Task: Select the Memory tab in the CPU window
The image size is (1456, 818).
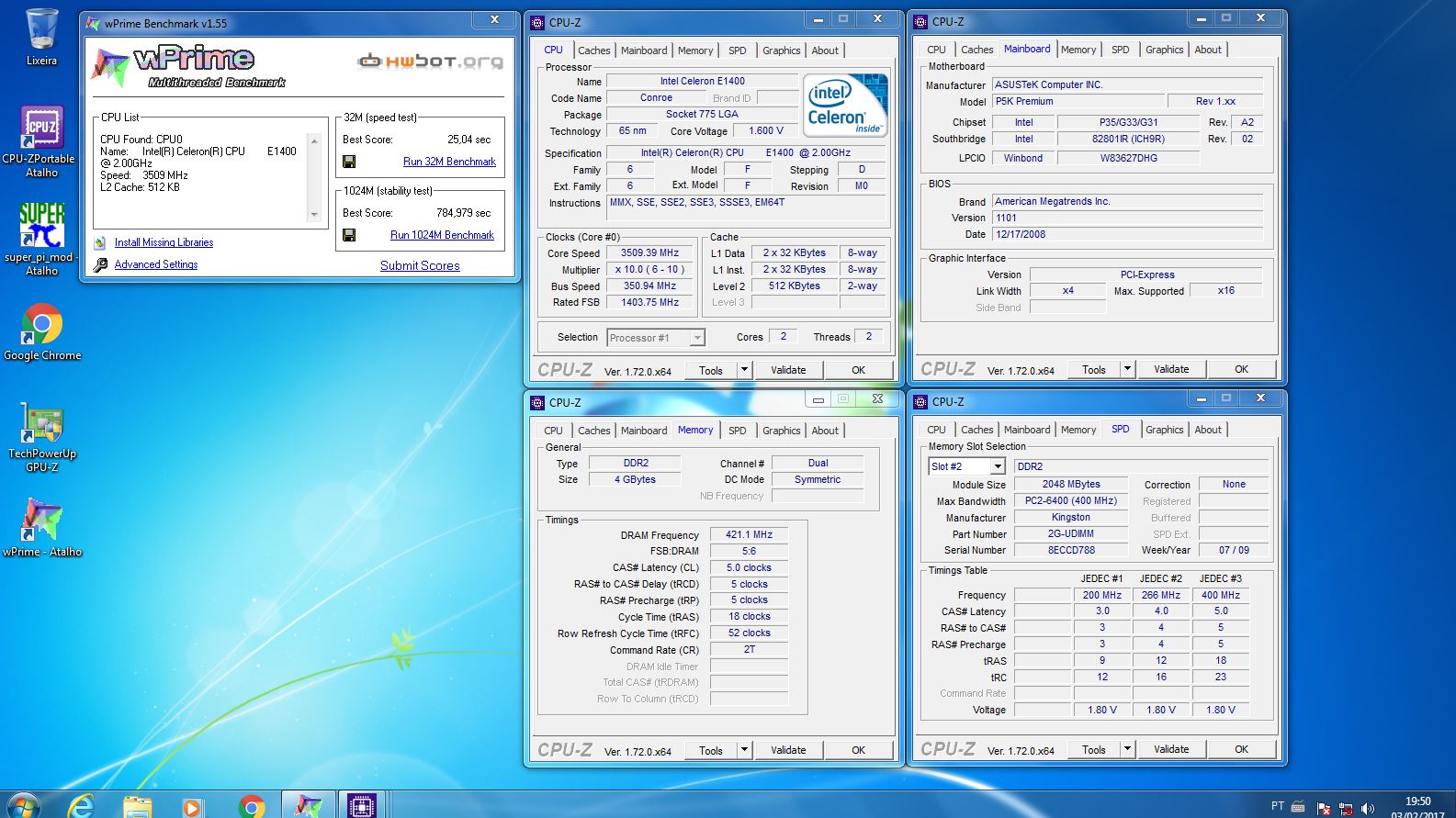Action: pos(694,50)
